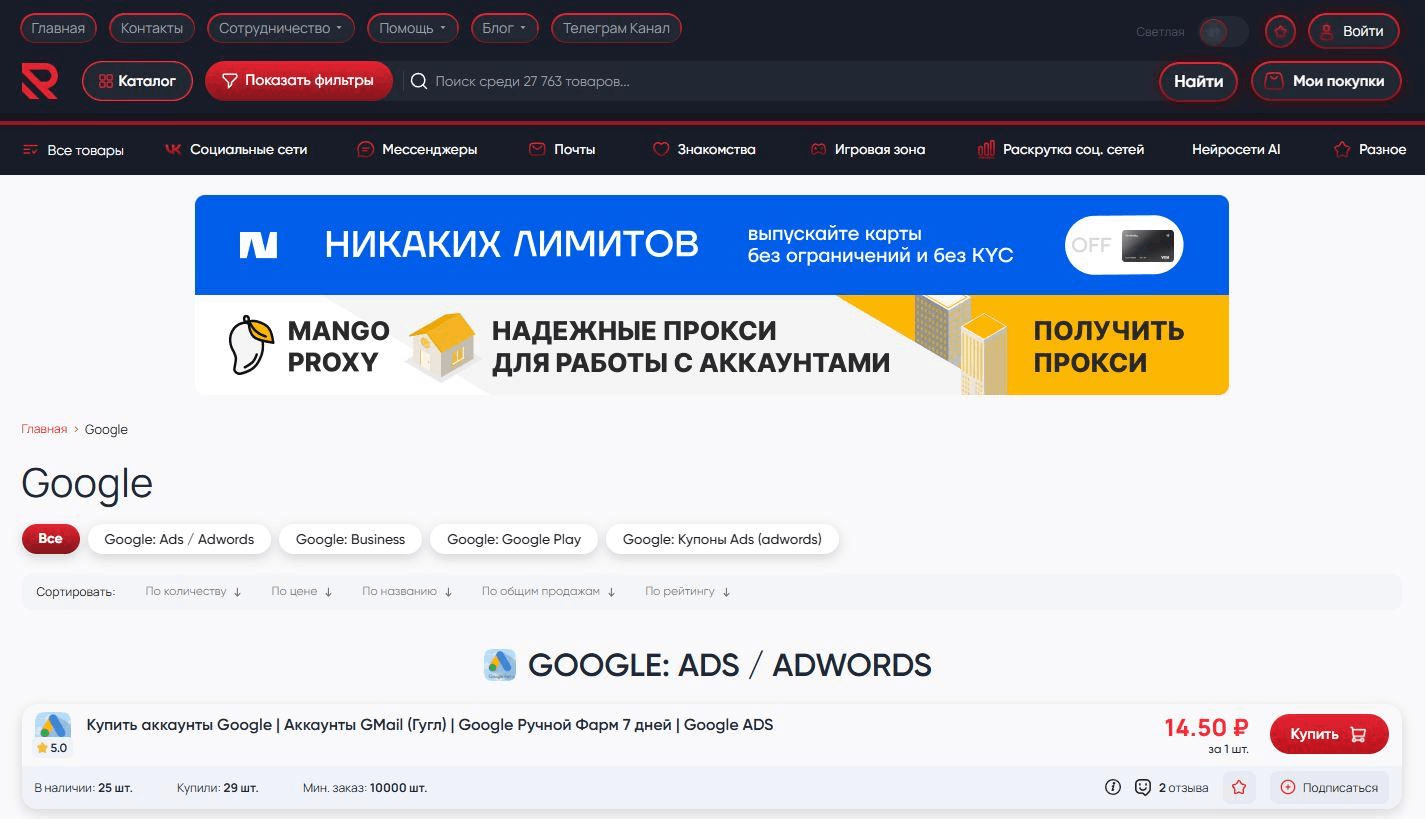Click the НИКАКИХ ЛИМИТОВ blue banner
1425x819 pixels.
(x=712, y=245)
